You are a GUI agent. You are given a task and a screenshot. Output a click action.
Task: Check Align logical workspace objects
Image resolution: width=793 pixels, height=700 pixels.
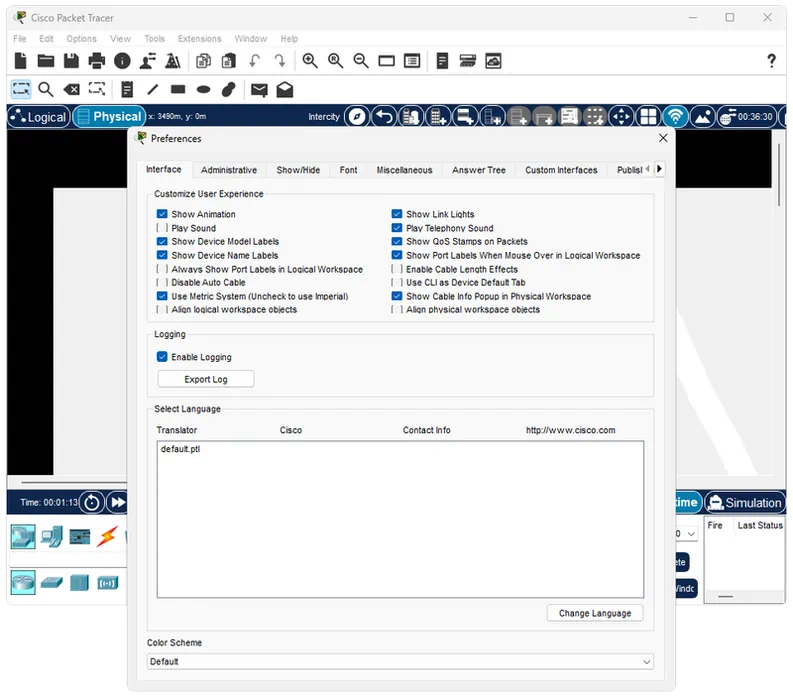click(x=162, y=310)
